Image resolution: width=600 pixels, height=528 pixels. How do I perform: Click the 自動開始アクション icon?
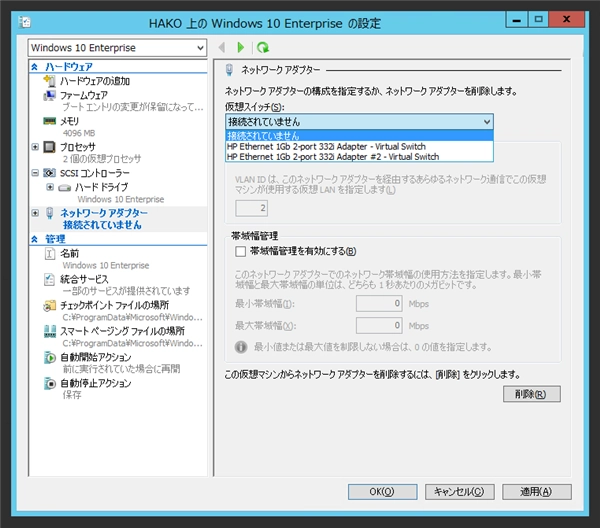coord(50,357)
